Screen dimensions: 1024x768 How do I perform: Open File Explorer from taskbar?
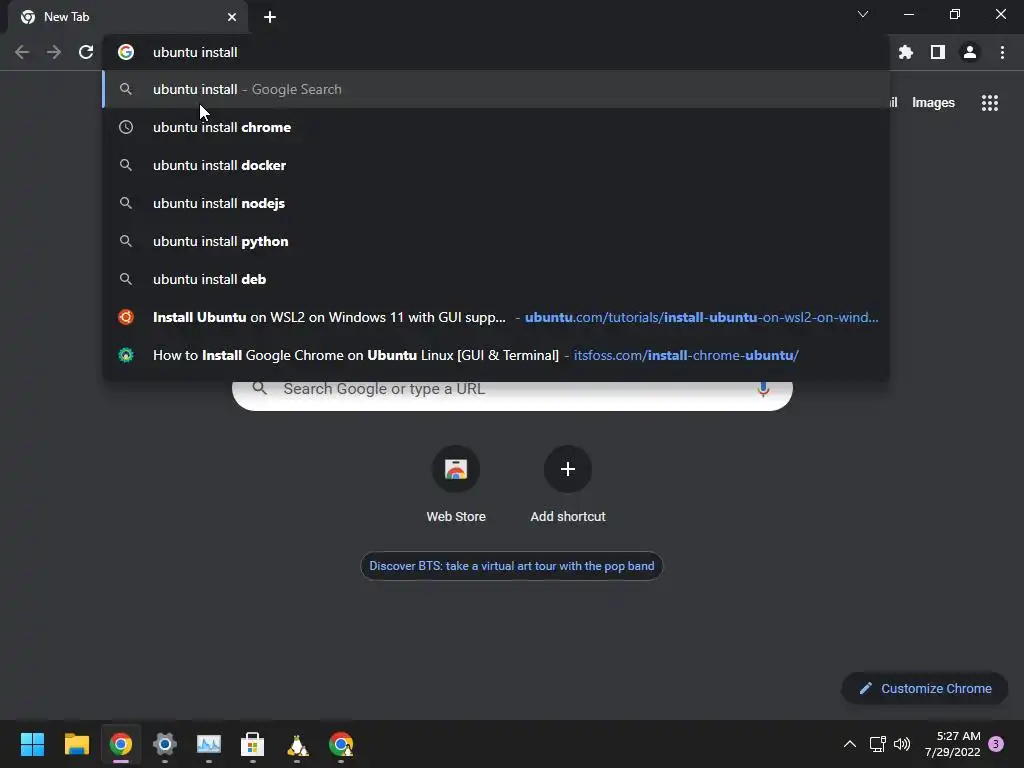pos(76,744)
